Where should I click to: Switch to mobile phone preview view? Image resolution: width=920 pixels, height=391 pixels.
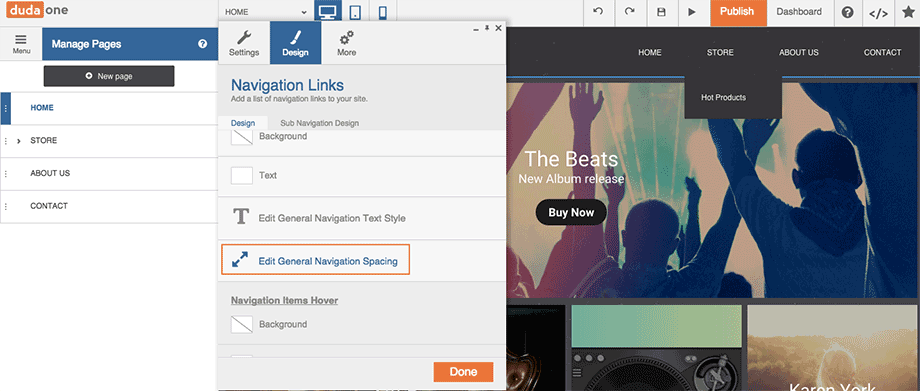(383, 12)
